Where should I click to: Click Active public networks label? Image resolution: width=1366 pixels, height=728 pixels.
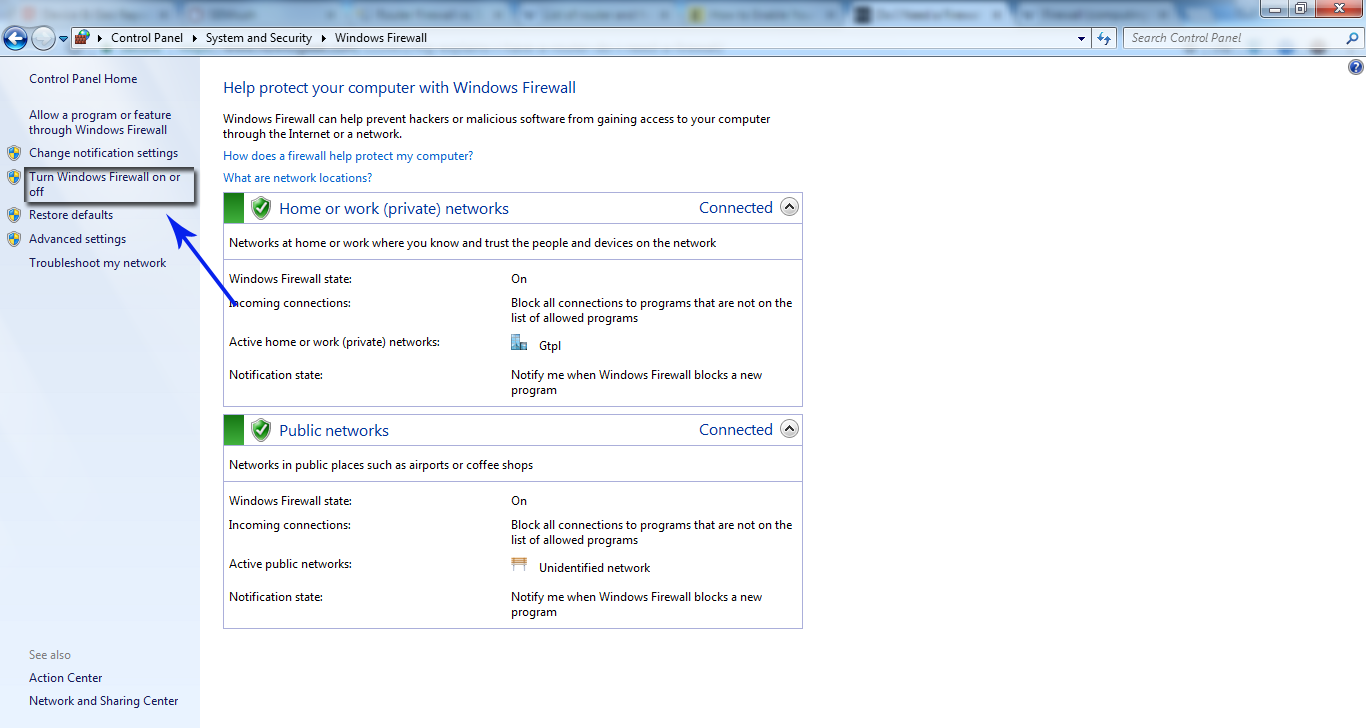click(x=290, y=564)
